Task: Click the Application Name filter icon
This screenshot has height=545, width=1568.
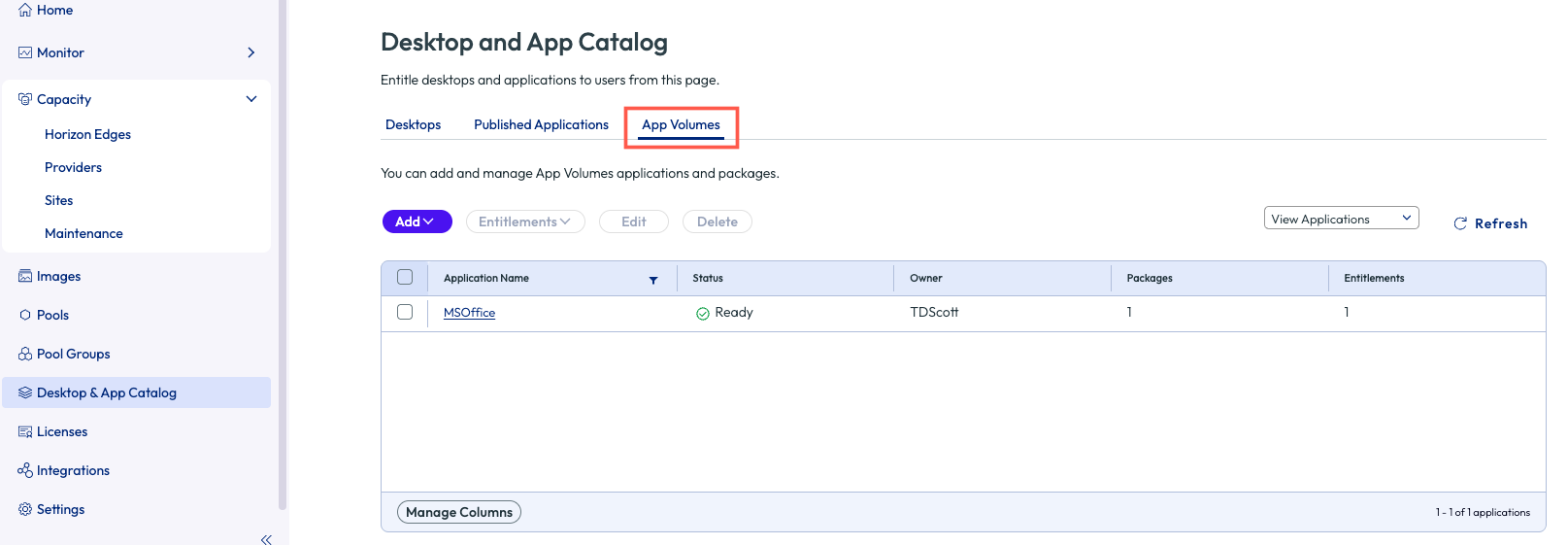Action: coord(653,280)
